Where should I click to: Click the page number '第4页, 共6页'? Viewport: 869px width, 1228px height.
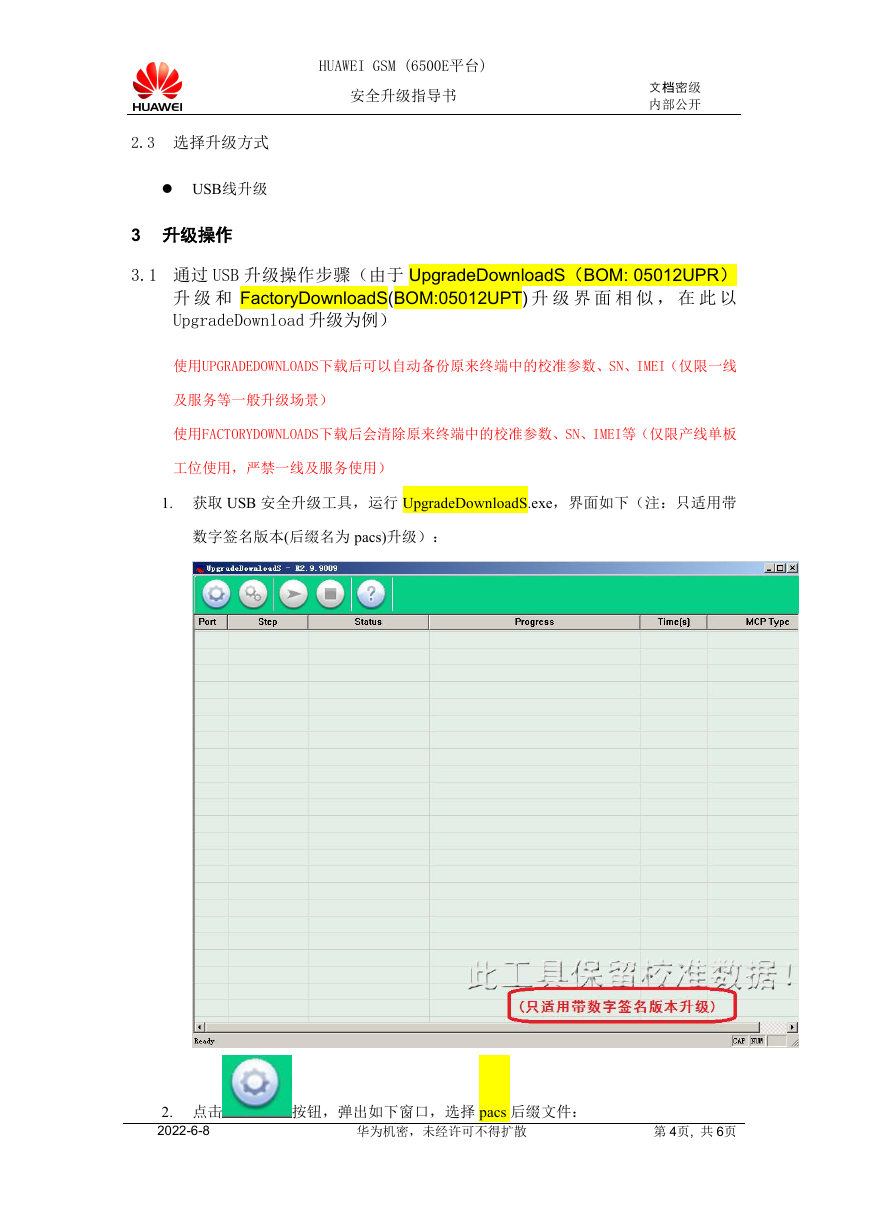click(695, 1132)
